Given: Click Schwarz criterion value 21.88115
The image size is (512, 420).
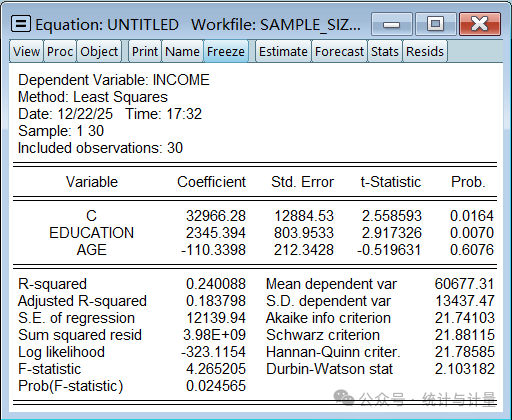Looking at the screenshot, I should coord(465,335).
